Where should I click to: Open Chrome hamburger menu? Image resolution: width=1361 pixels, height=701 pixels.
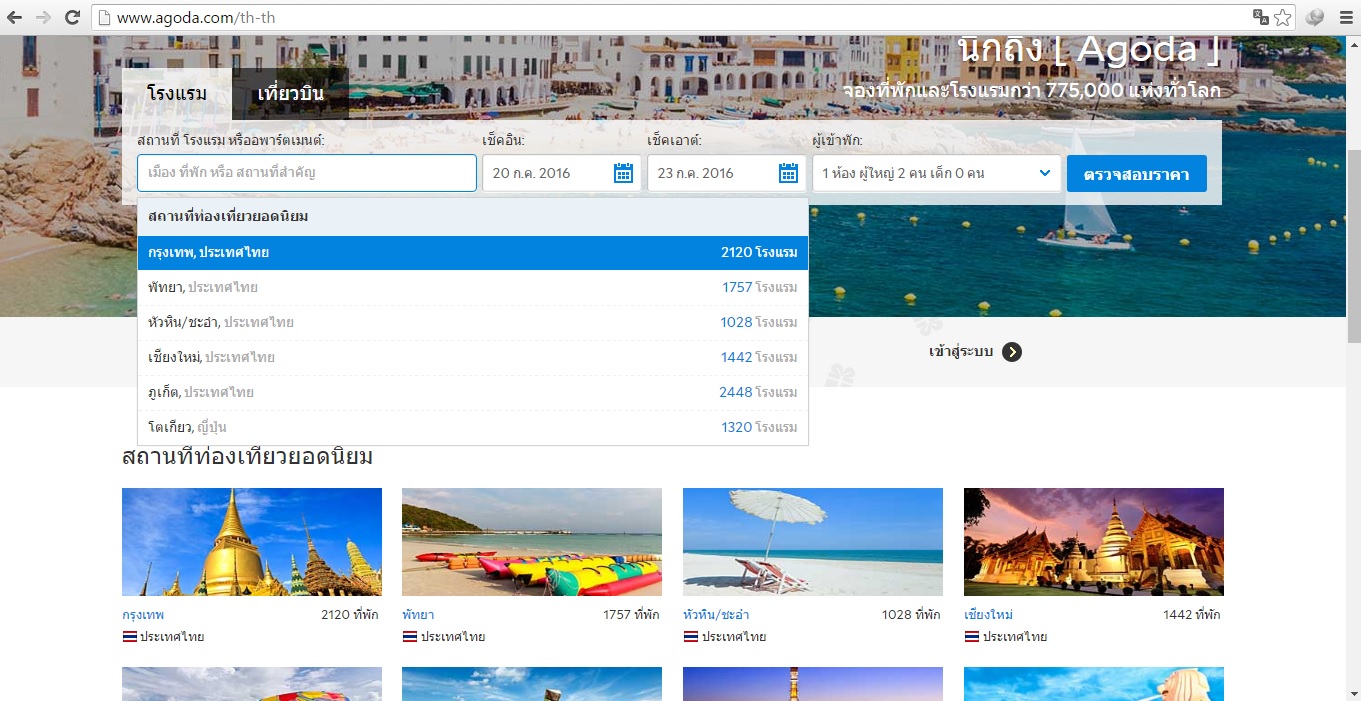1346,17
